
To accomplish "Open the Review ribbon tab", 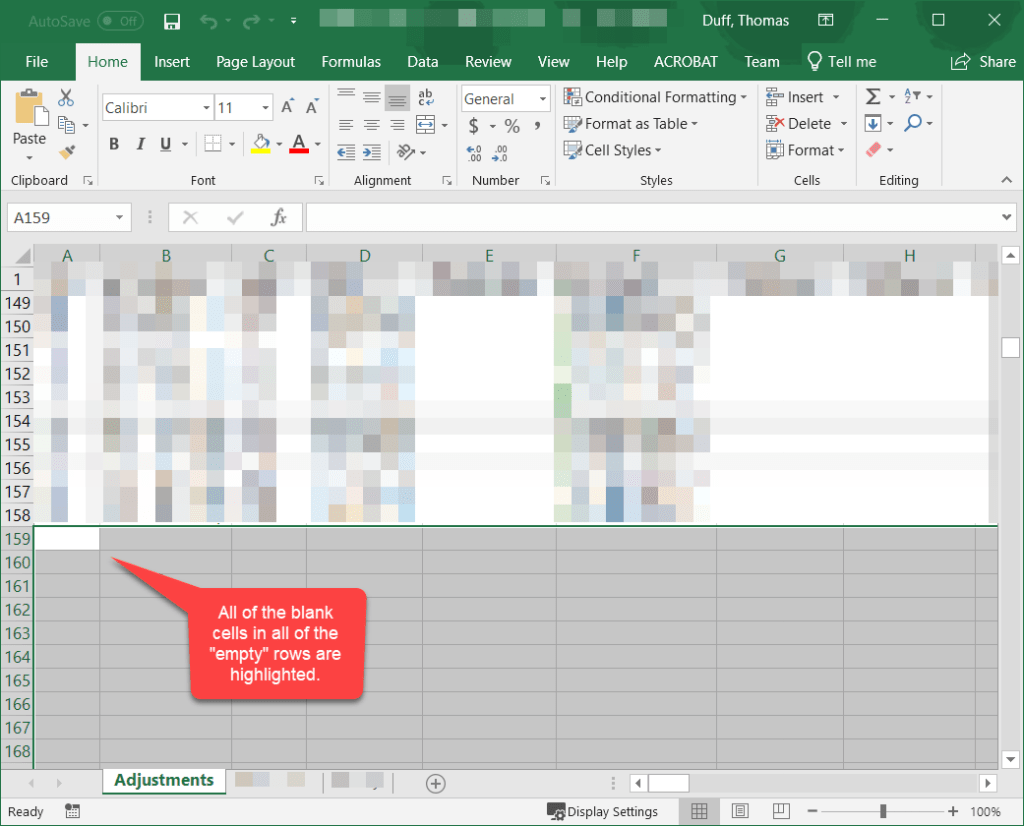I will tap(488, 61).
